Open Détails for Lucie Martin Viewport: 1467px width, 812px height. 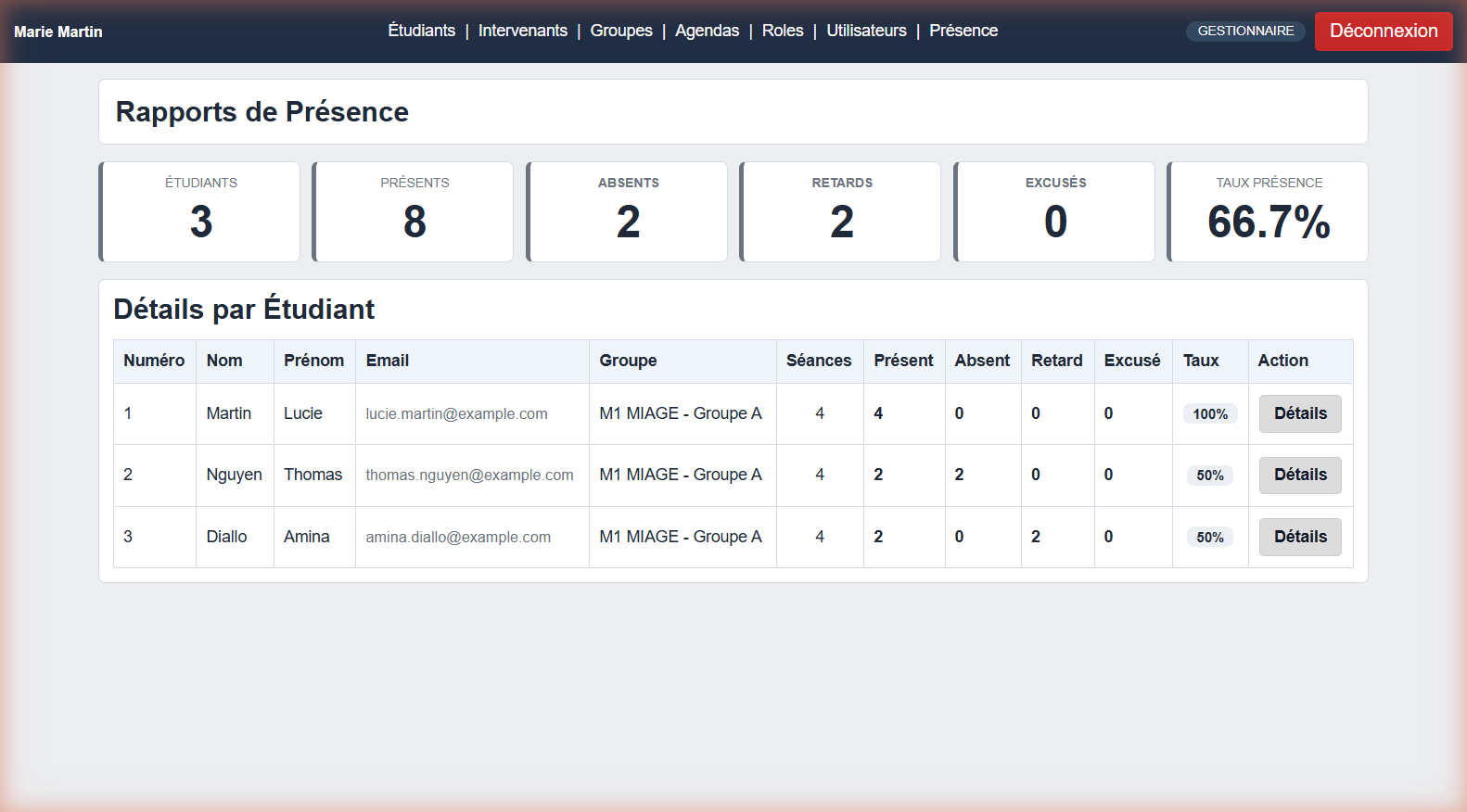[1300, 413]
